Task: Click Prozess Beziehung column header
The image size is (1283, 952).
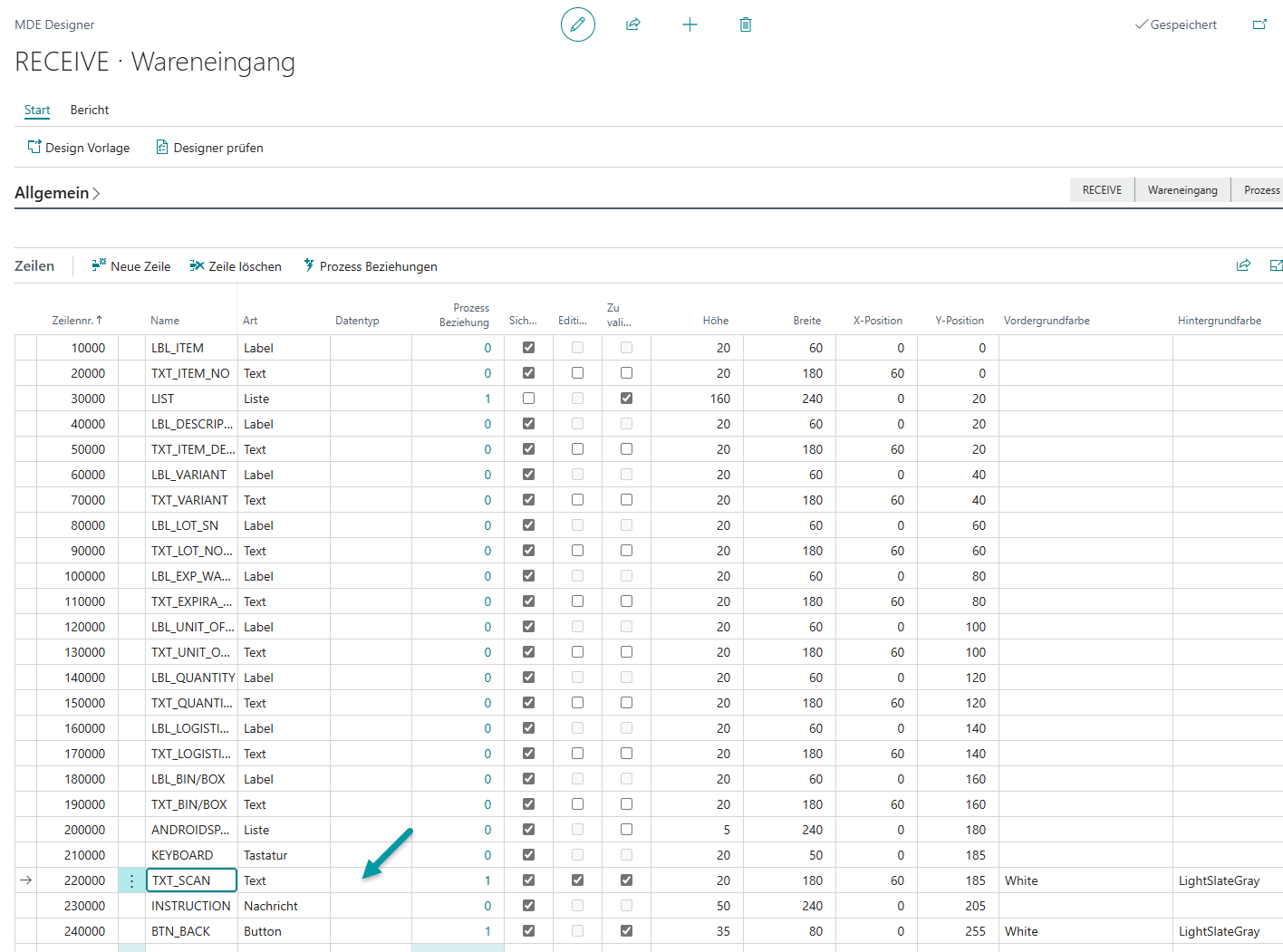Action: pyautogui.click(x=464, y=314)
